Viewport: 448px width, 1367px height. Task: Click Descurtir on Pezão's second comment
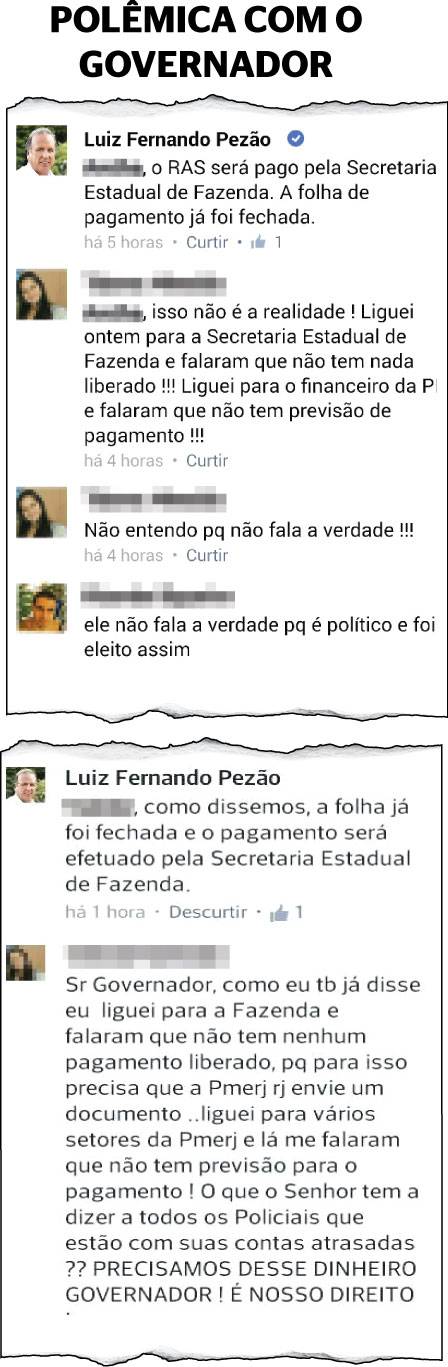click(x=208, y=912)
